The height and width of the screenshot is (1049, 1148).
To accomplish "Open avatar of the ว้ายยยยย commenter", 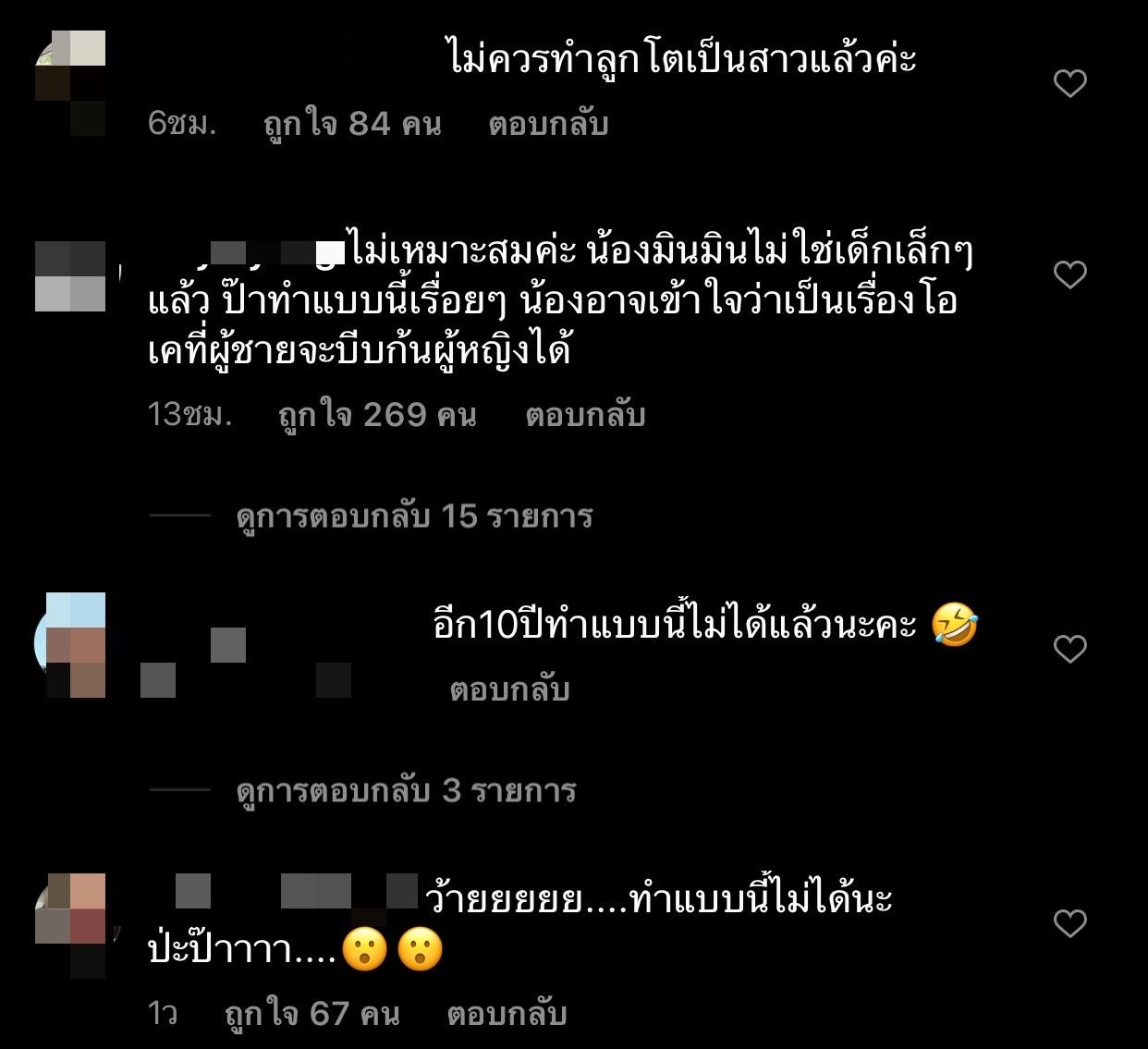I will pos(70,925).
